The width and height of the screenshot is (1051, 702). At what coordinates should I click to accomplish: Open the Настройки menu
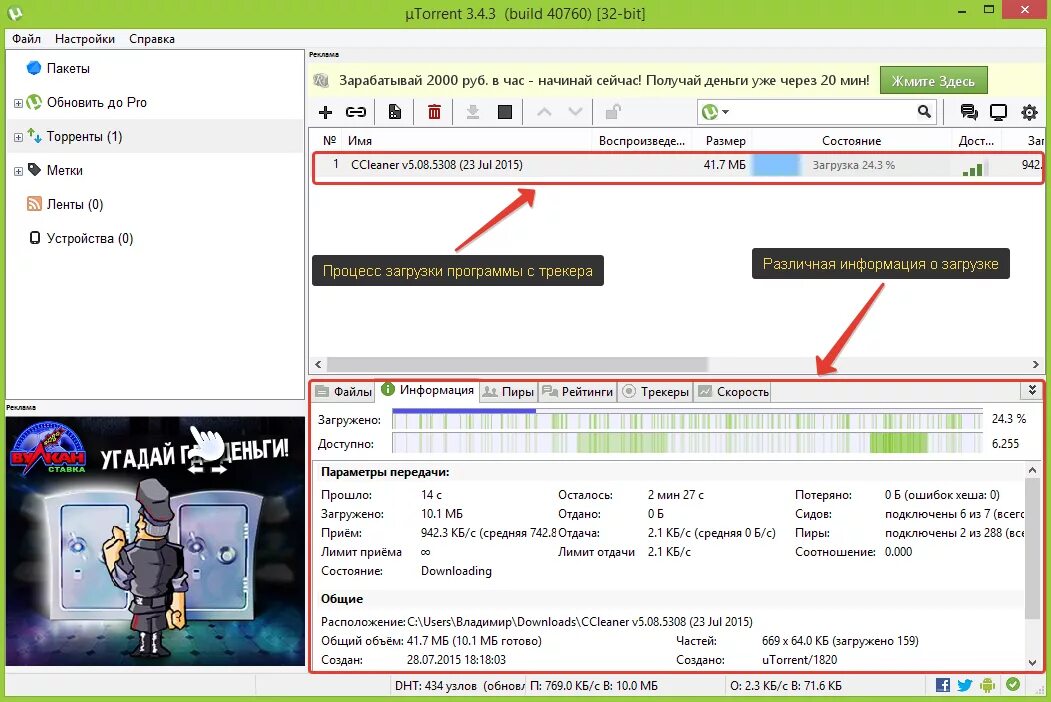84,39
